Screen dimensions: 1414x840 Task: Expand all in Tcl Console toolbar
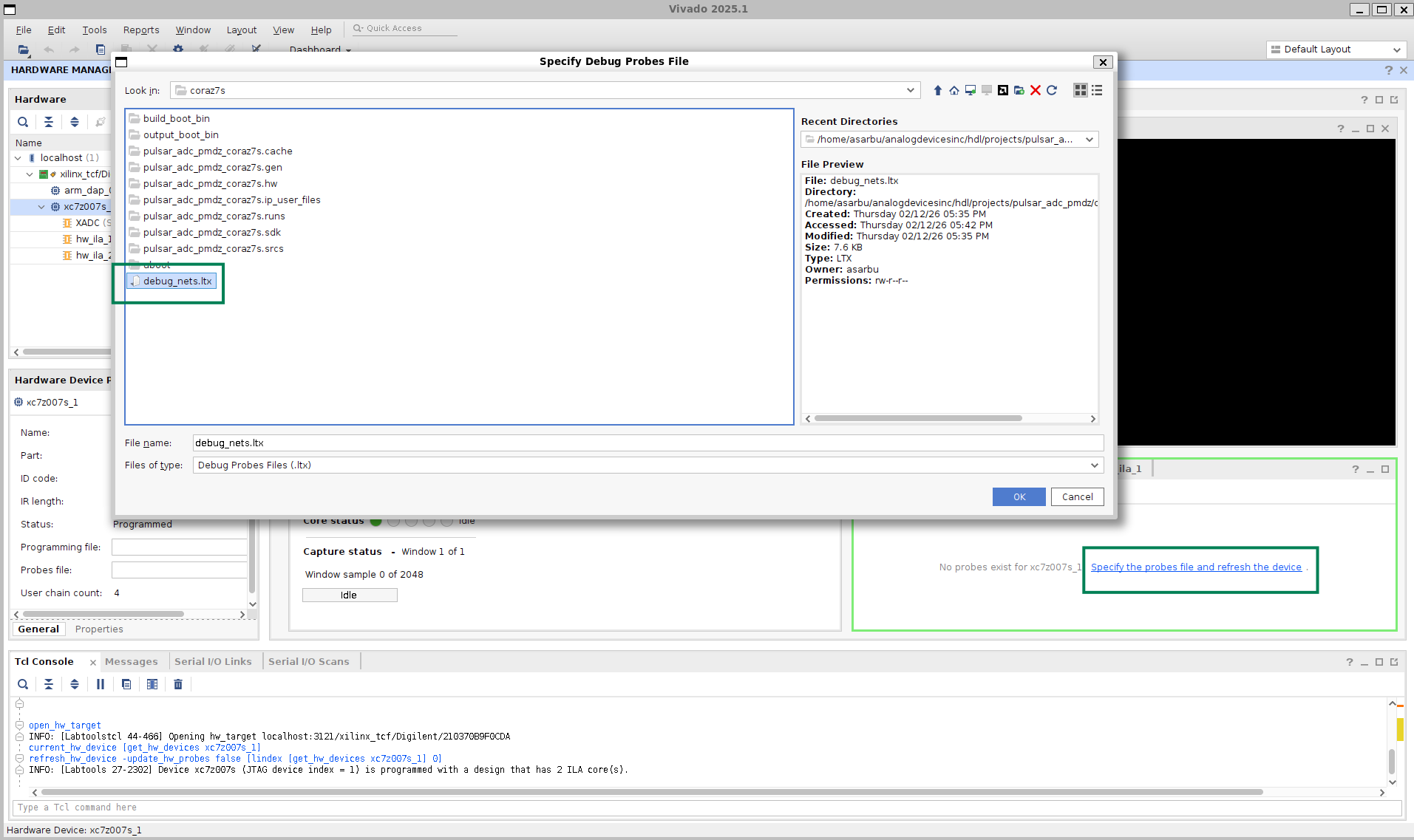point(75,684)
